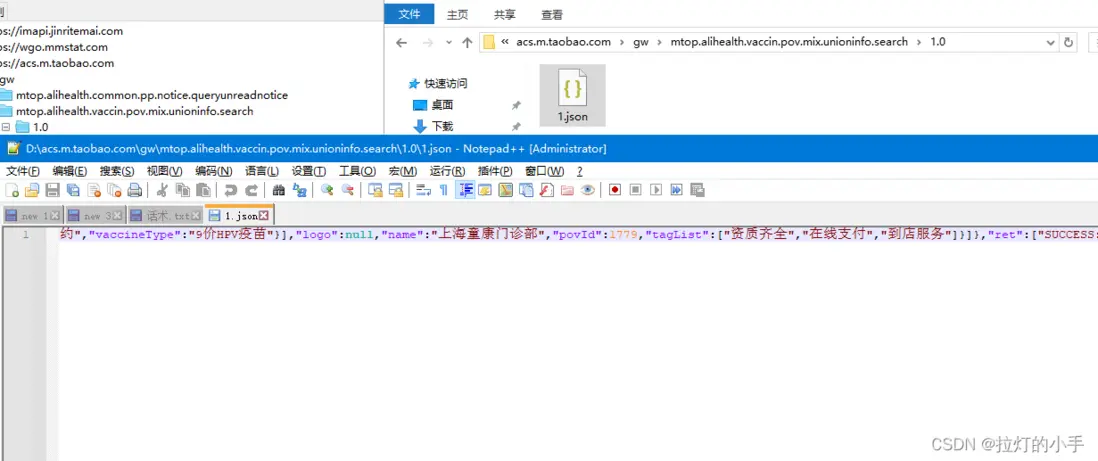Close the new 1 tab
The width and height of the screenshot is (1098, 461).
55,215
